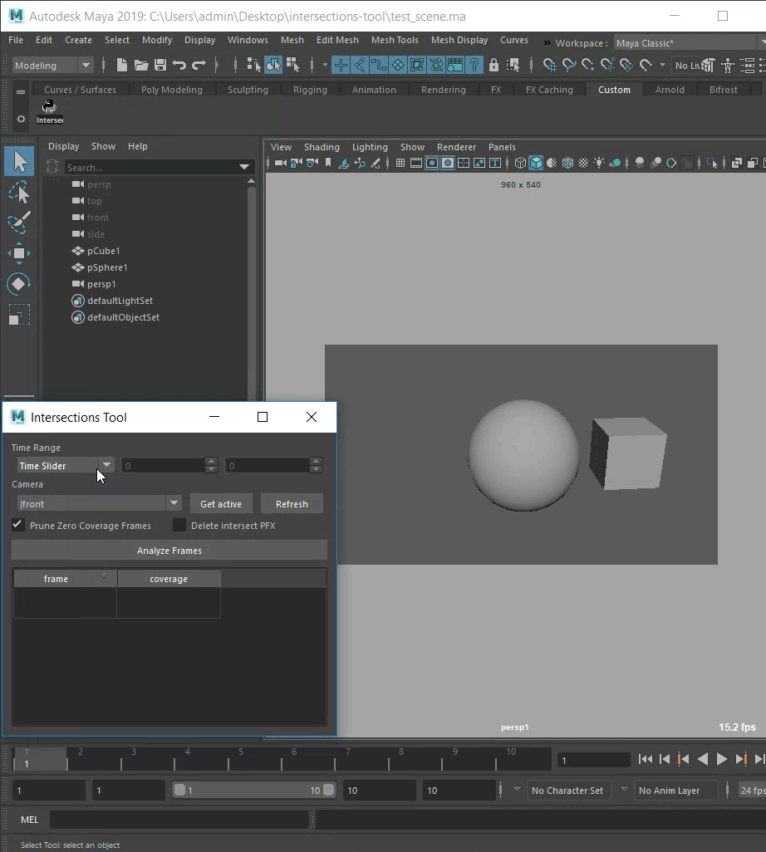Enable Prune Zero Coverage Frames checkbox
Screen dimensions: 766x852
coord(18,525)
